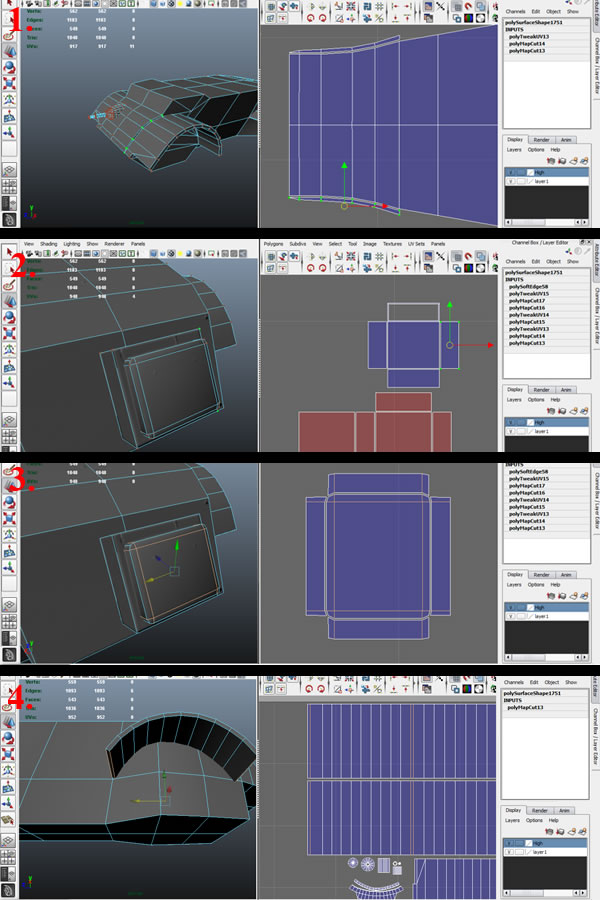Rotate UVs clockwise in second screenshot UV toolbar

tap(322, 267)
